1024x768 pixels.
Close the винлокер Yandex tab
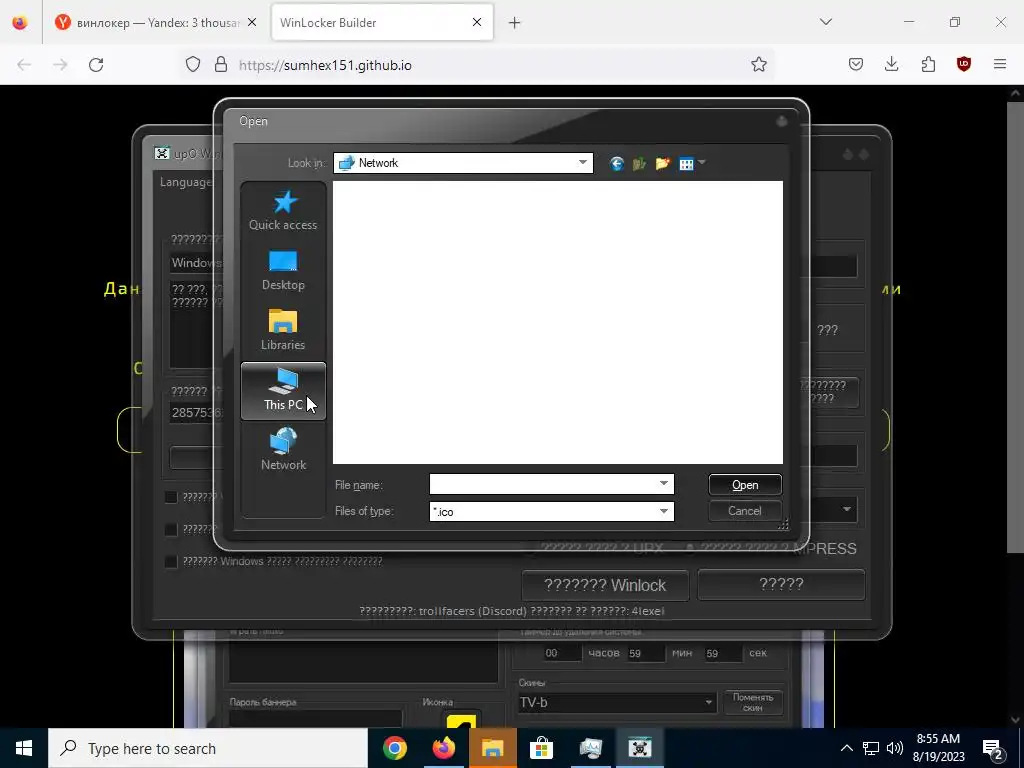click(252, 22)
